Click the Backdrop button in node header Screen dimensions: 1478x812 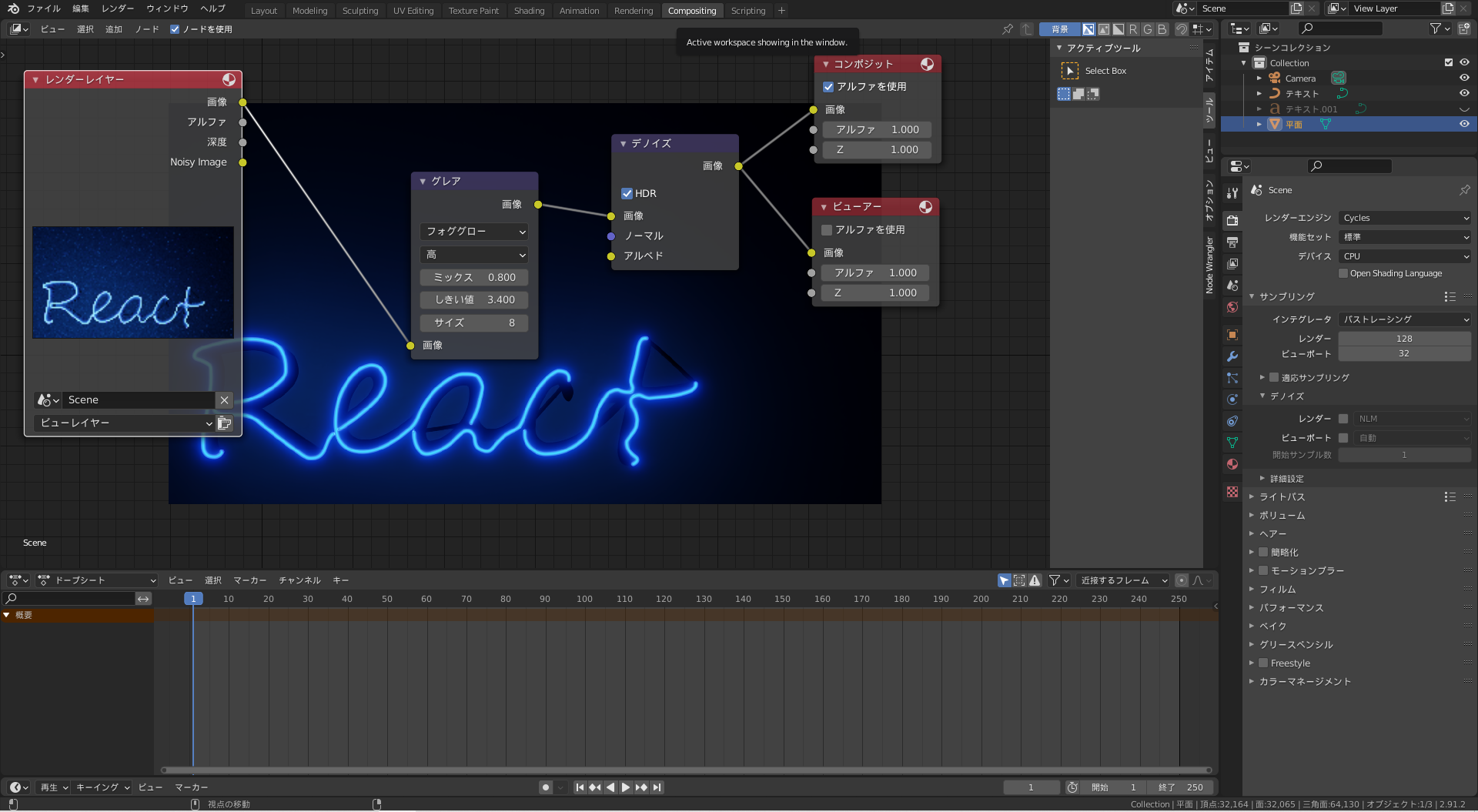click(1059, 29)
